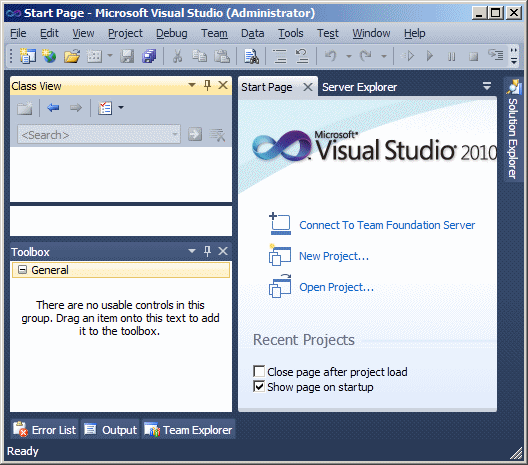Screen dimensions: 528x465
Task: Uncheck Show page on startup checkbox
Action: [x=259, y=387]
